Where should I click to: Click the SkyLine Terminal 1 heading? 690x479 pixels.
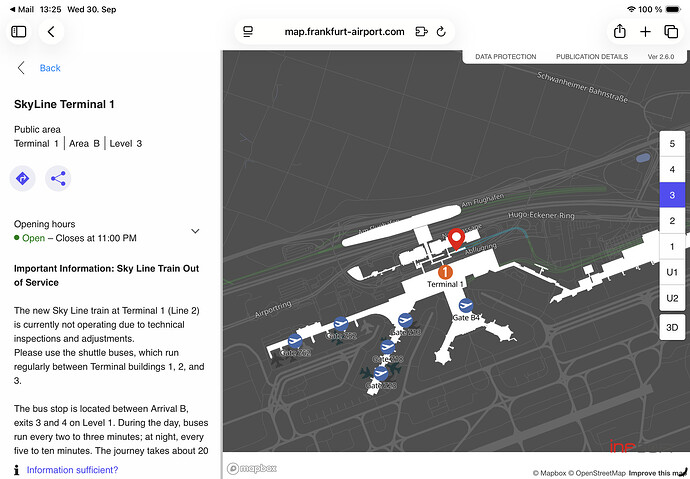[64, 104]
